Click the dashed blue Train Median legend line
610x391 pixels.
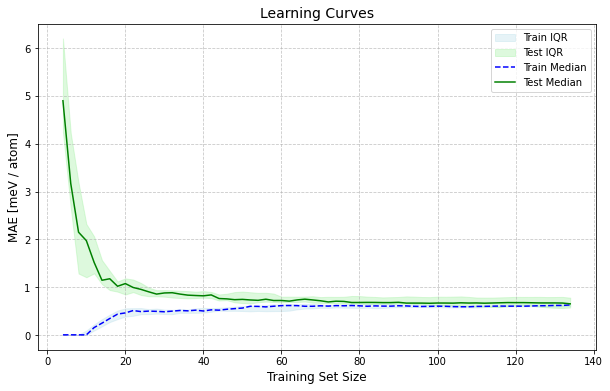tap(505, 68)
